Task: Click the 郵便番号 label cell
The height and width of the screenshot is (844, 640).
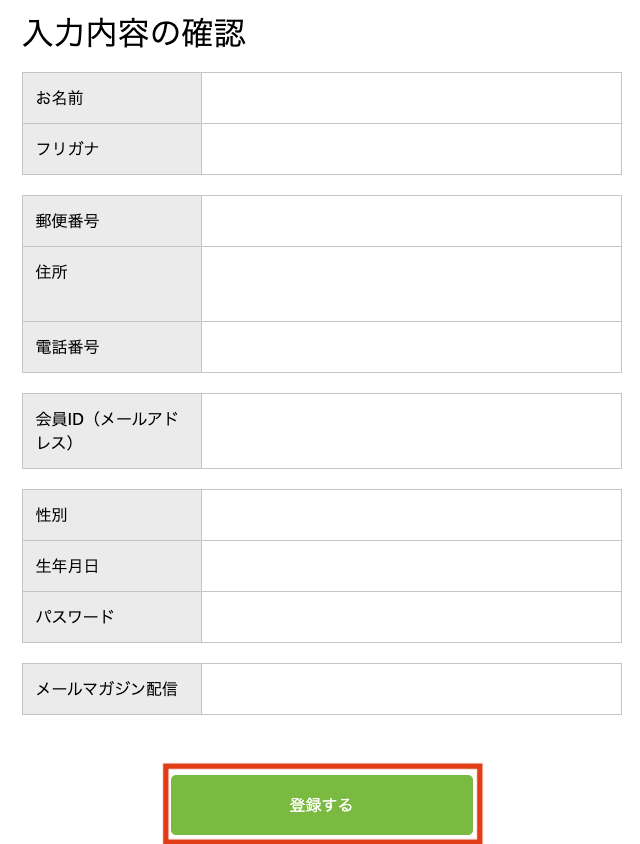Action: (x=111, y=221)
